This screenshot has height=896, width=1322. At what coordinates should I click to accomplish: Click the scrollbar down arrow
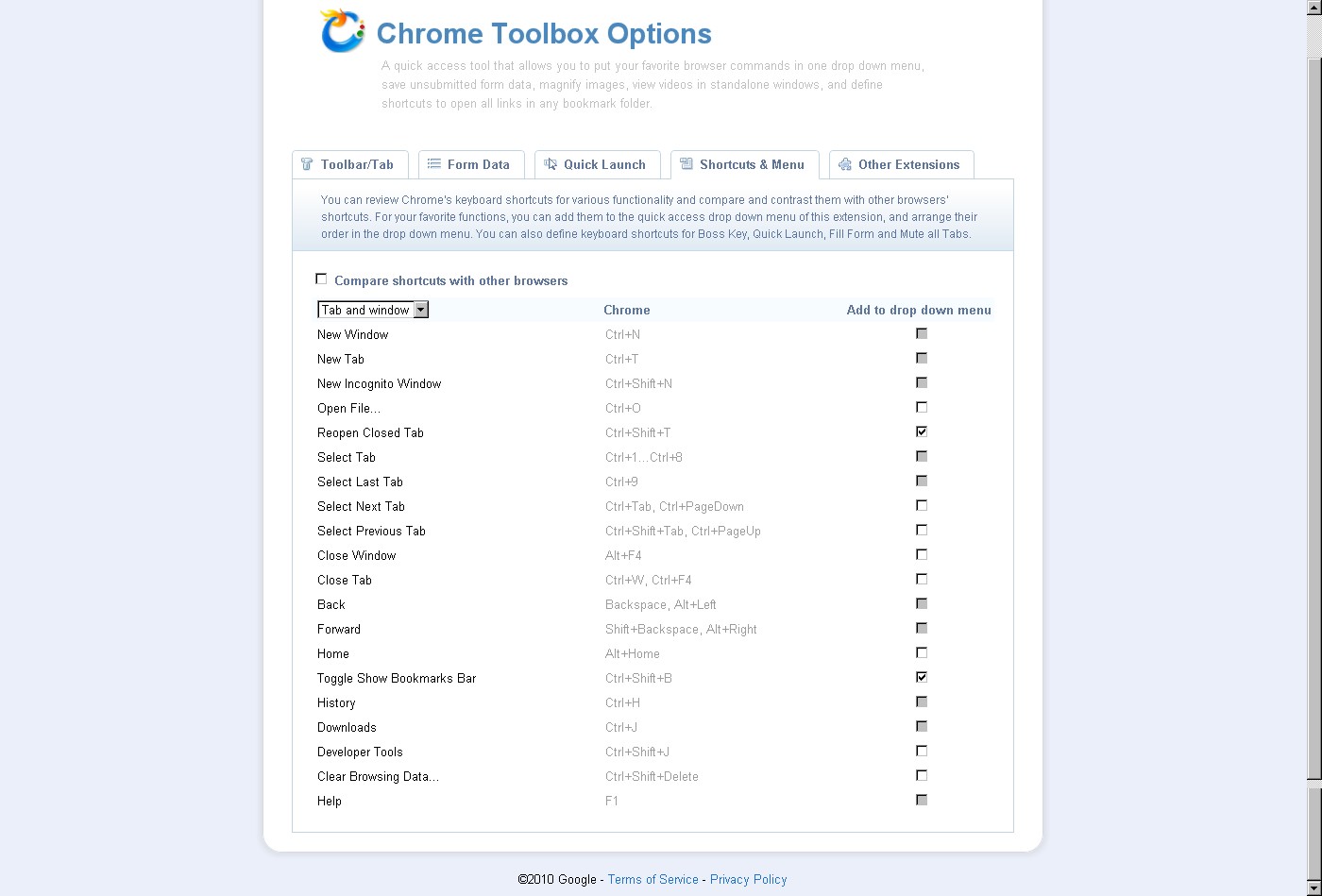coord(1315,888)
